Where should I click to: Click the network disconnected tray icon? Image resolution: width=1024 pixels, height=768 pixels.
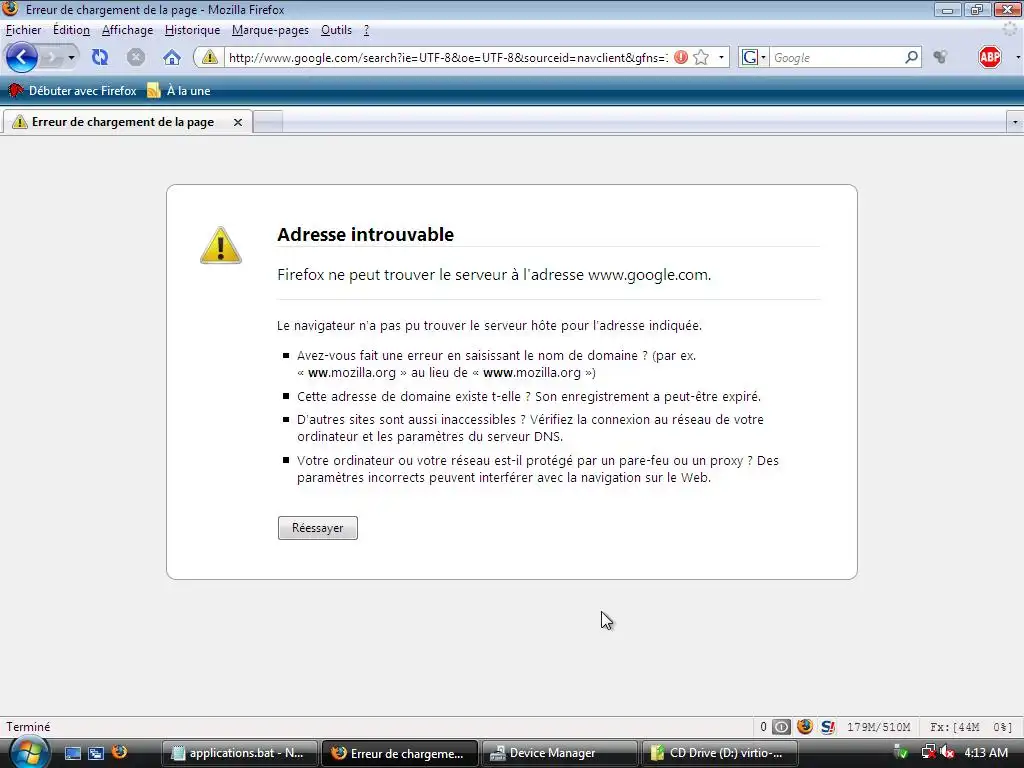(928, 753)
